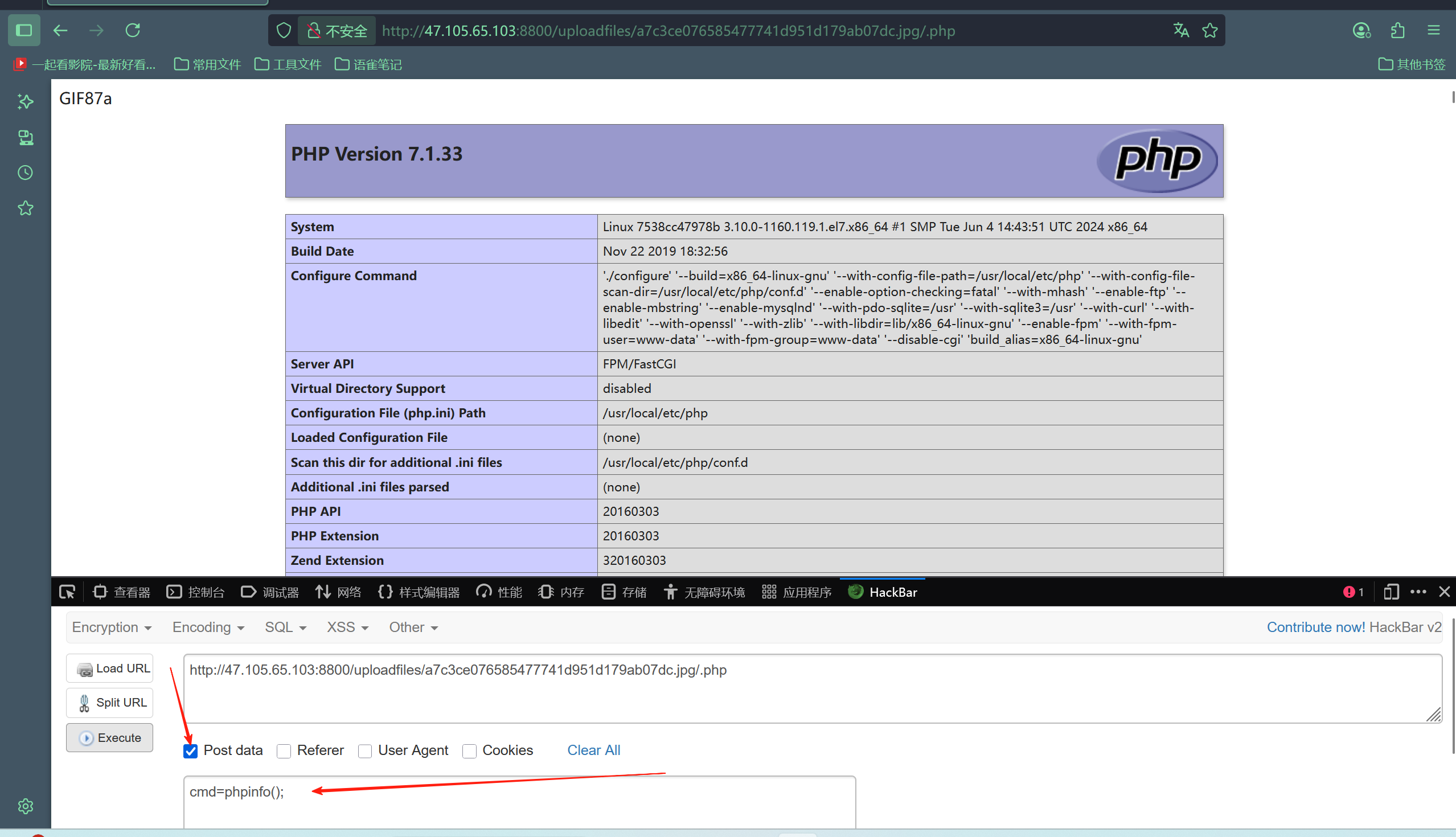Screen dimensions: 1456x837
Task: Expand the XSS dropdown
Action: [x=347, y=627]
